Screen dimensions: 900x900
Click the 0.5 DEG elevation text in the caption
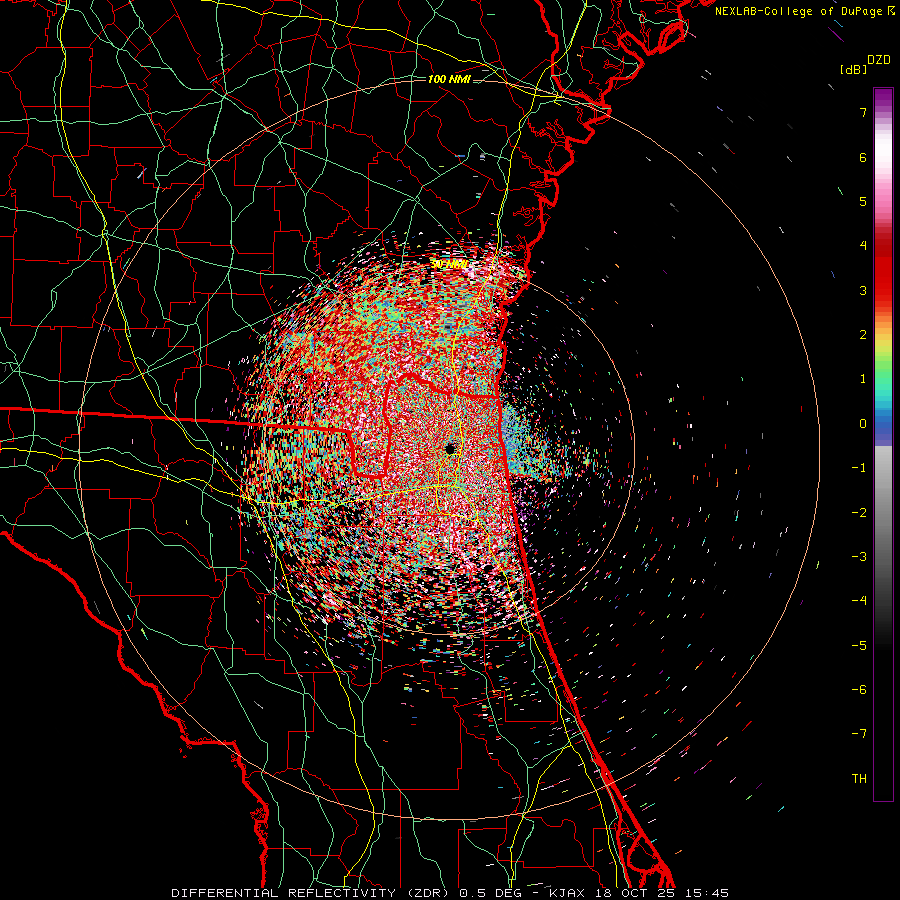[x=490, y=893]
